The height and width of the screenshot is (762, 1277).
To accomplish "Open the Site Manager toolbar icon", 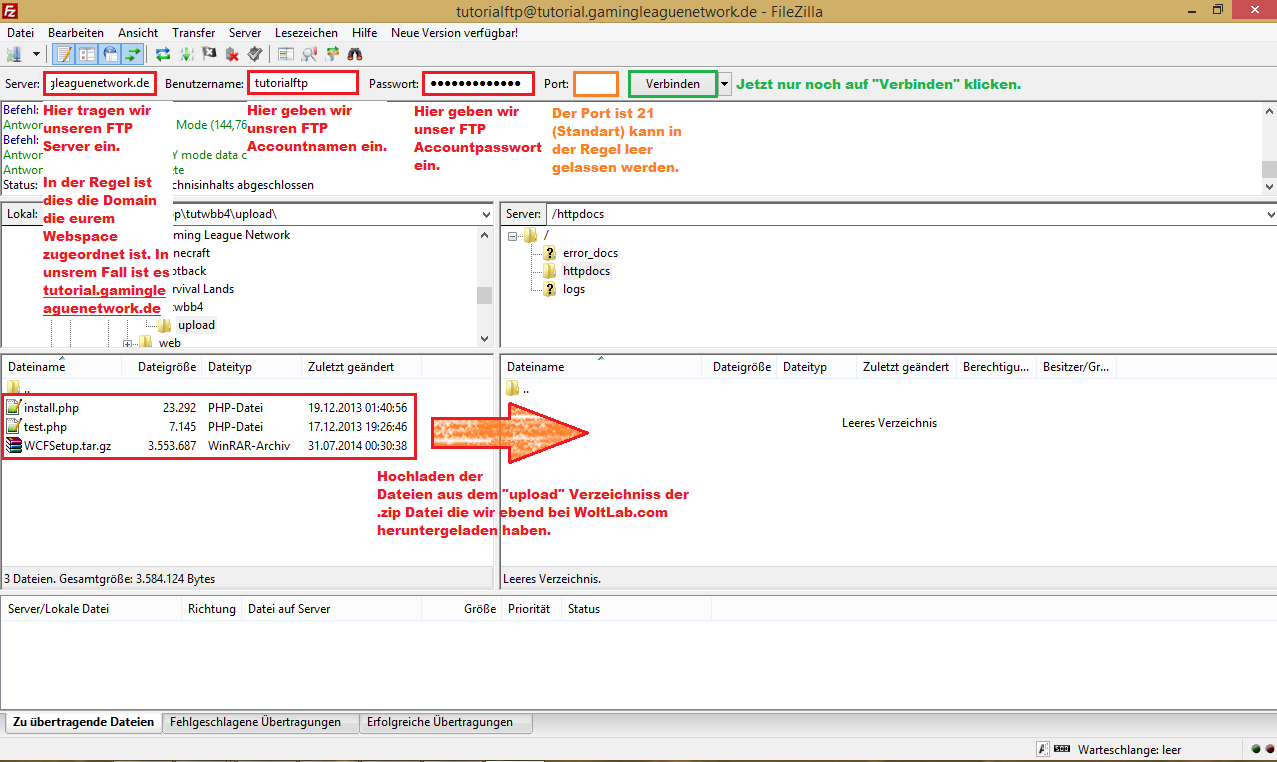I will click(x=14, y=54).
